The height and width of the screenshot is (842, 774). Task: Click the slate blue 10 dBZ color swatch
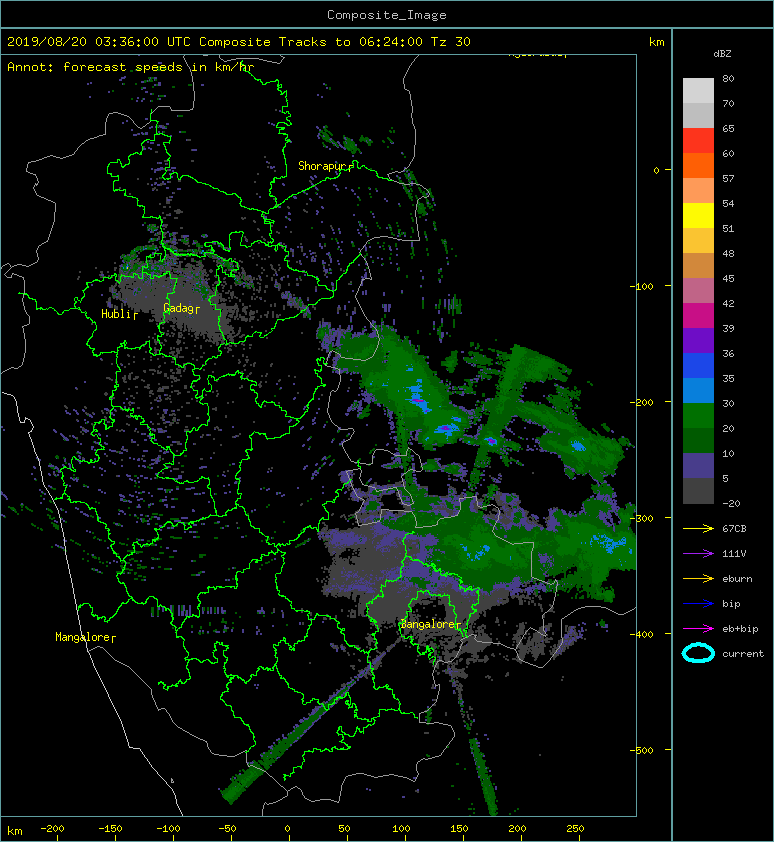698,466
